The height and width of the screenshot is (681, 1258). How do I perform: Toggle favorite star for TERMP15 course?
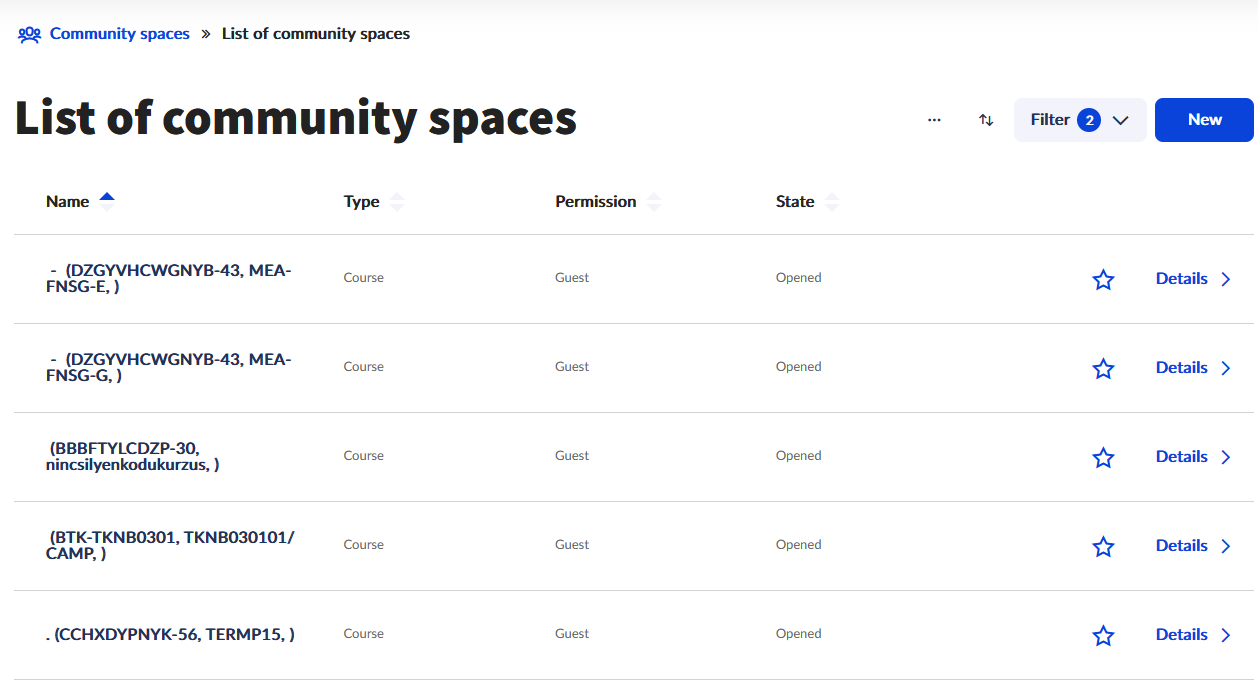pyautogui.click(x=1103, y=636)
